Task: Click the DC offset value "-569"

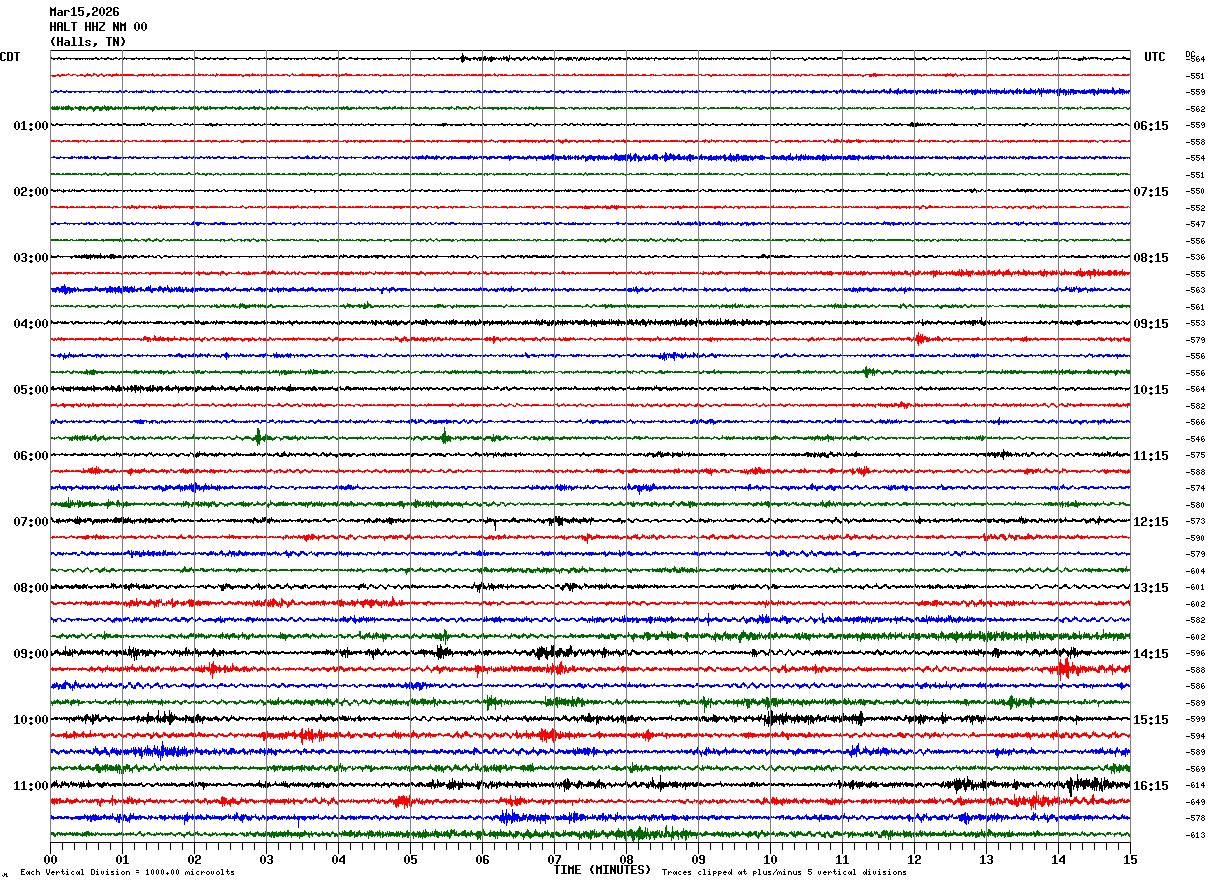Action: point(1195,769)
